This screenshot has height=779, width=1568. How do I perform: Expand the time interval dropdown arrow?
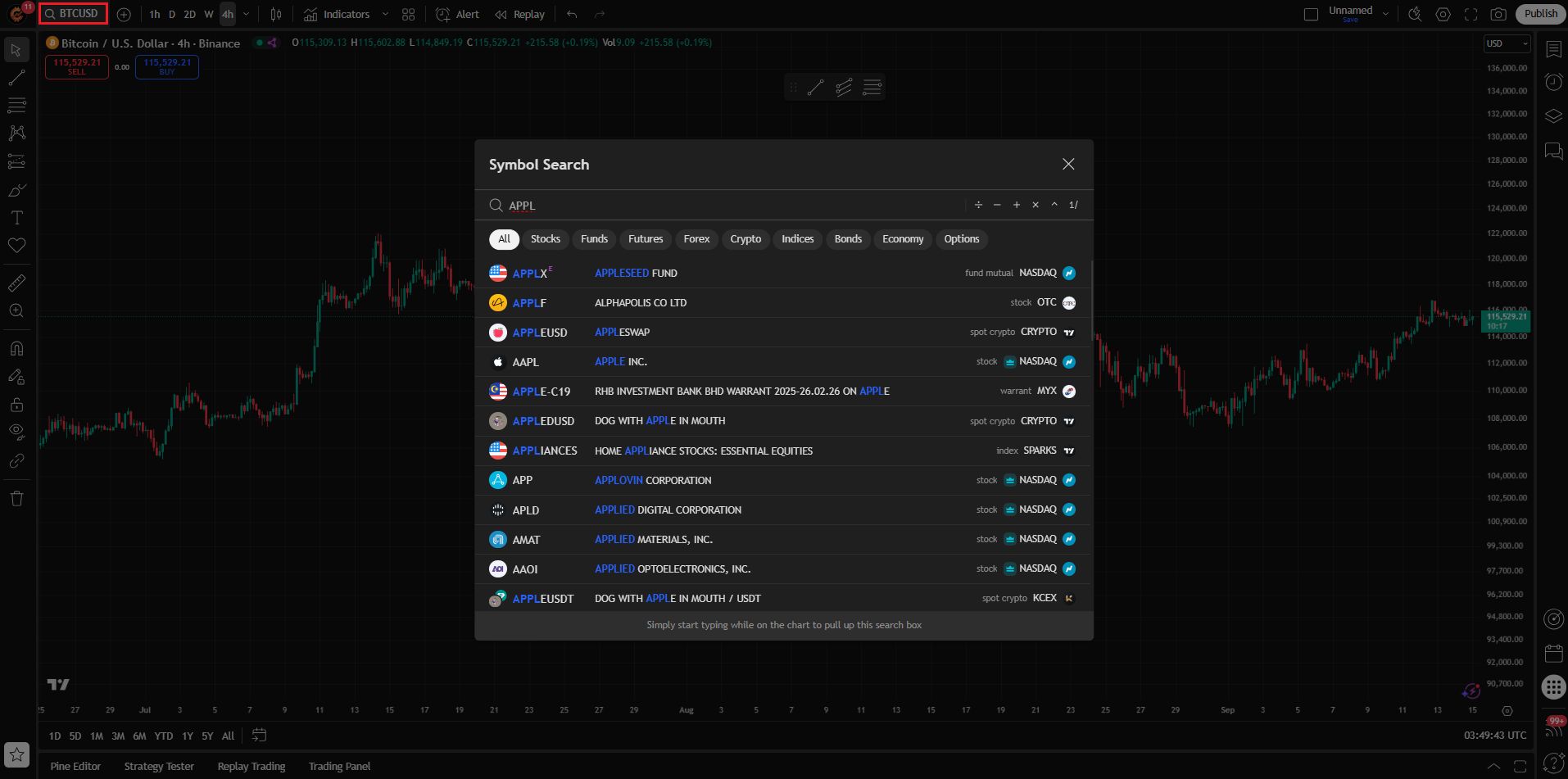tap(246, 15)
